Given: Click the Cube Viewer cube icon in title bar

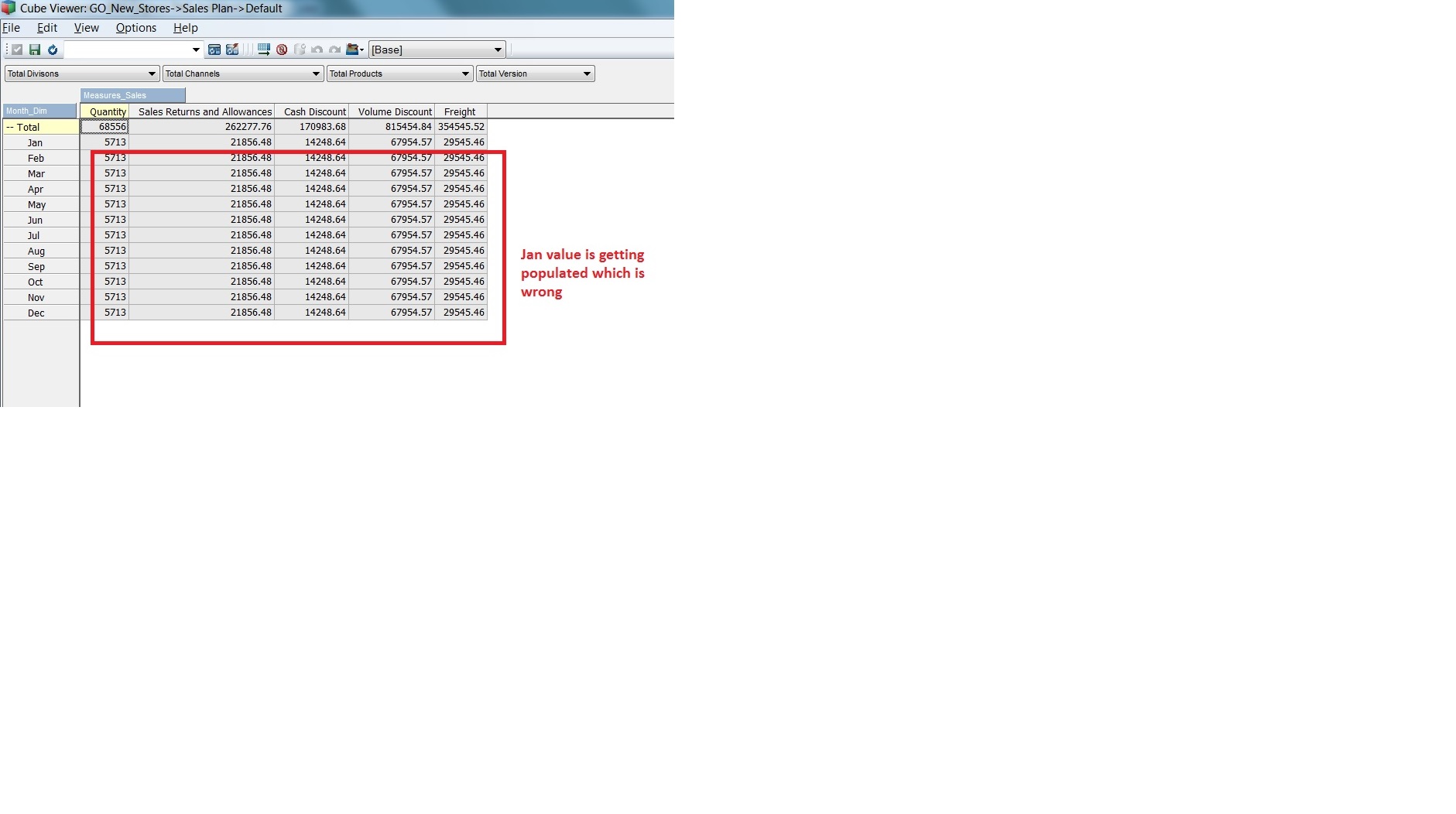Looking at the screenshot, I should pyautogui.click(x=9, y=8).
